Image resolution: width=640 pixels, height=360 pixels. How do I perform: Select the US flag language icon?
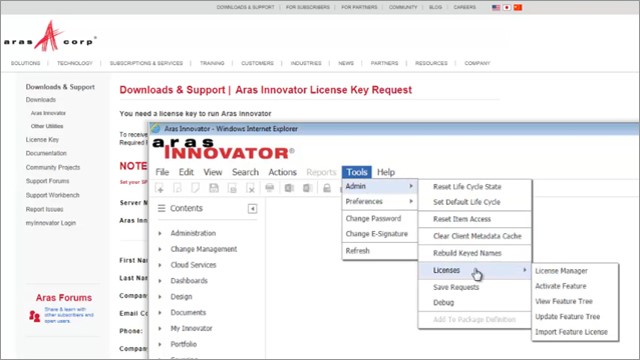[496, 7]
